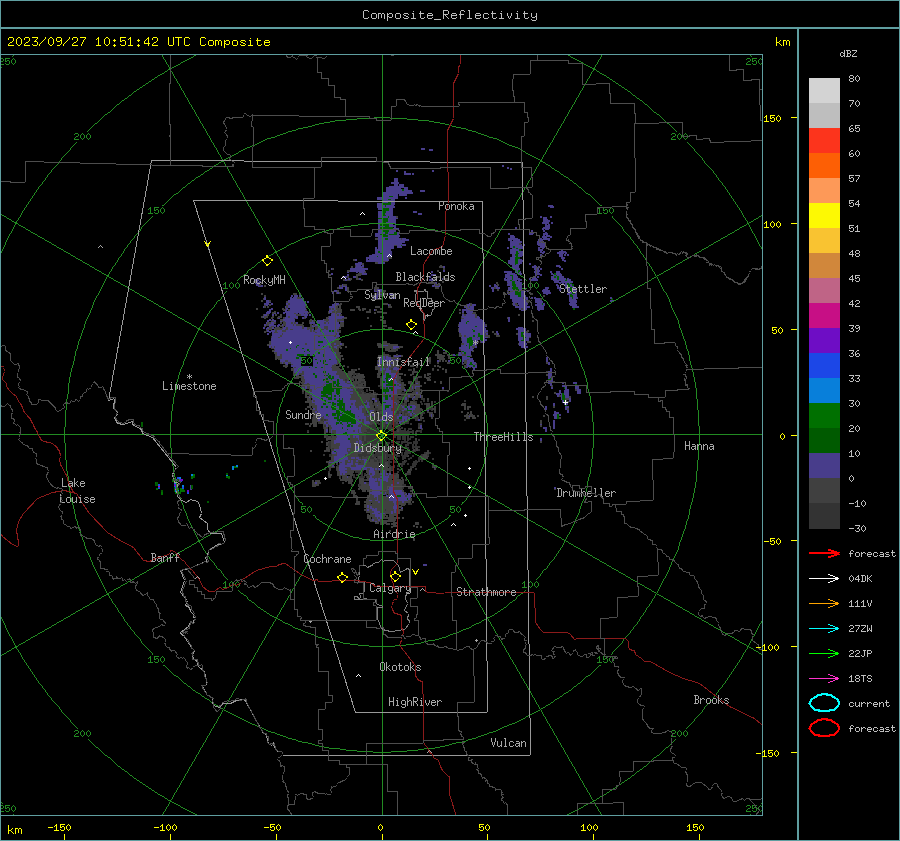Click the Brooks city label
The width and height of the screenshot is (900, 841).
click(x=711, y=700)
